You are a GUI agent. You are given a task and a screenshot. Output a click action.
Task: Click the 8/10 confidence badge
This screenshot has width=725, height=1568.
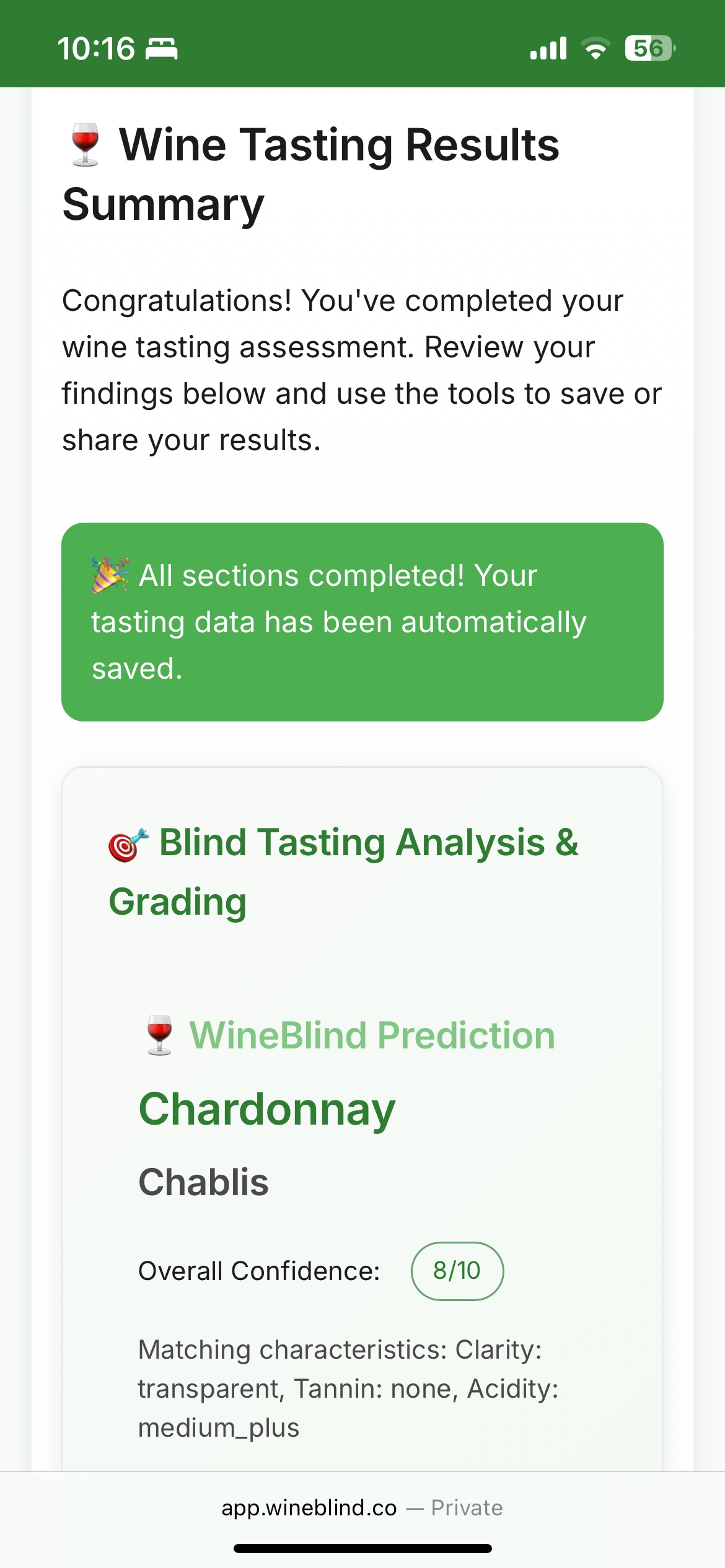pyautogui.click(x=457, y=1271)
